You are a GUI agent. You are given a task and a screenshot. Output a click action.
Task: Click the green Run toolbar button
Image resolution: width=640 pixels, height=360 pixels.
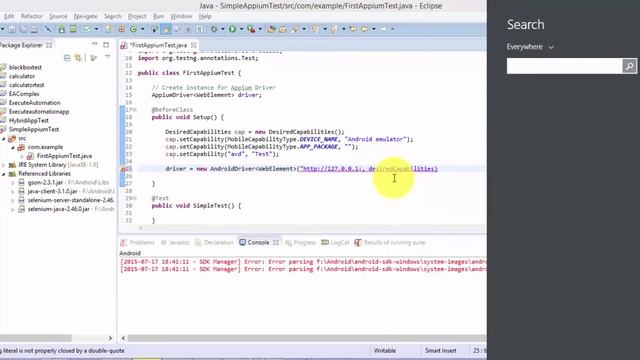(232, 29)
